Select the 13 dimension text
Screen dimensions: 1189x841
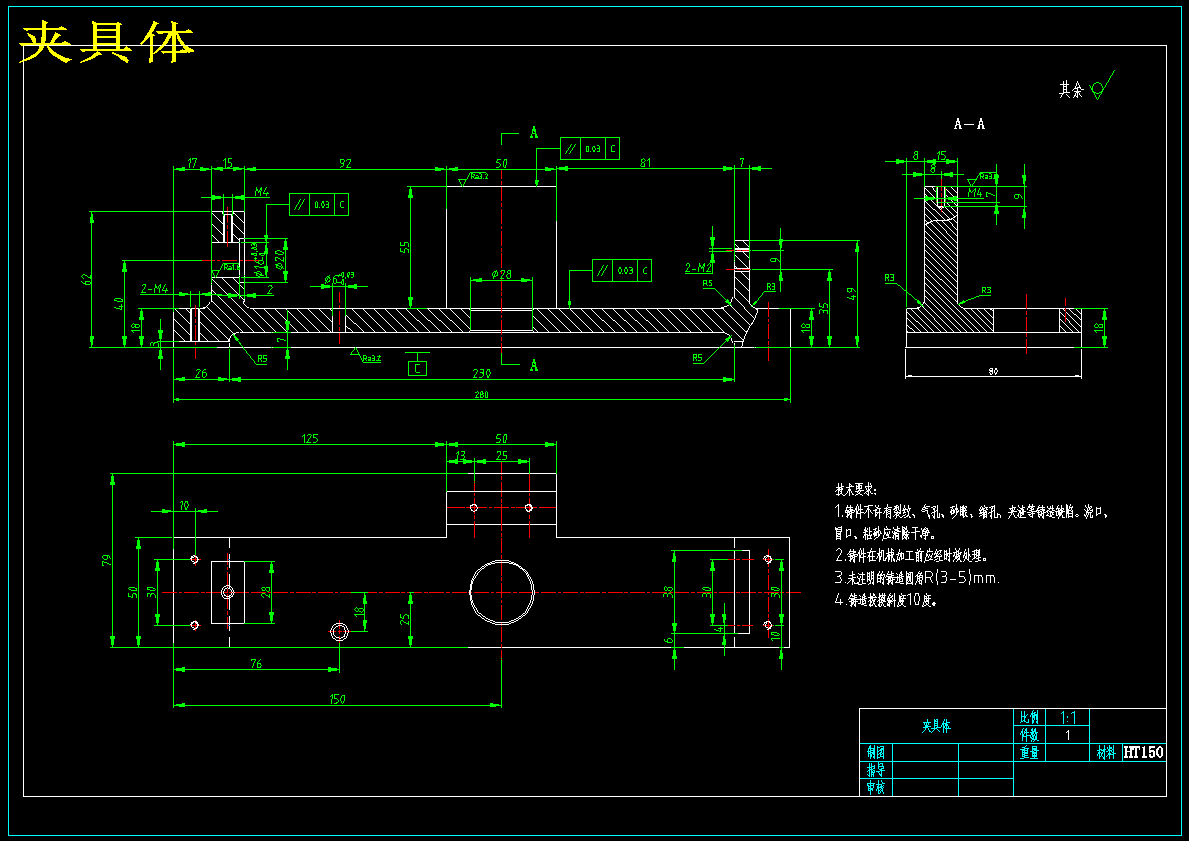[460, 456]
